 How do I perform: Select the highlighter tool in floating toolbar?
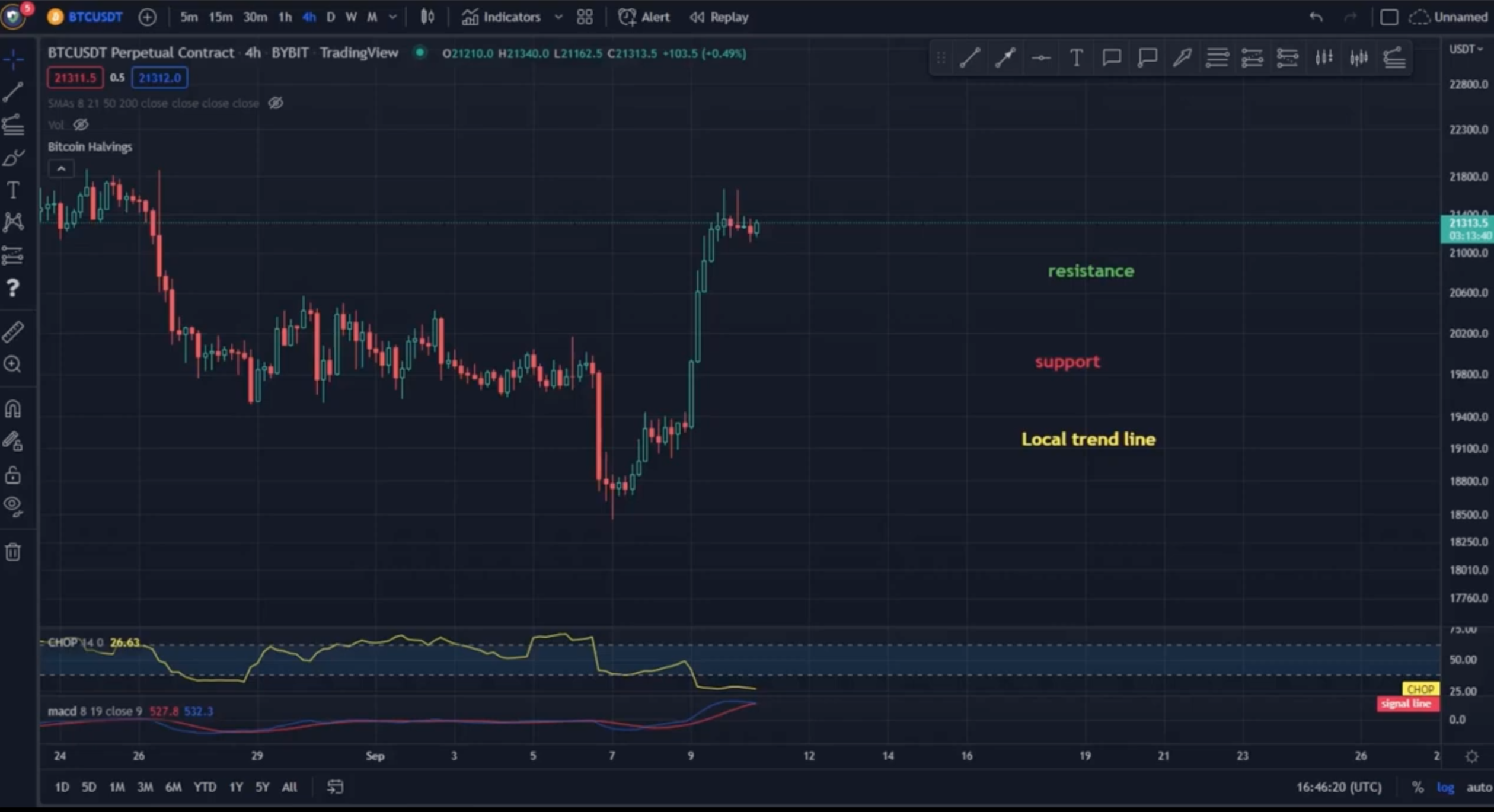[x=1182, y=58]
